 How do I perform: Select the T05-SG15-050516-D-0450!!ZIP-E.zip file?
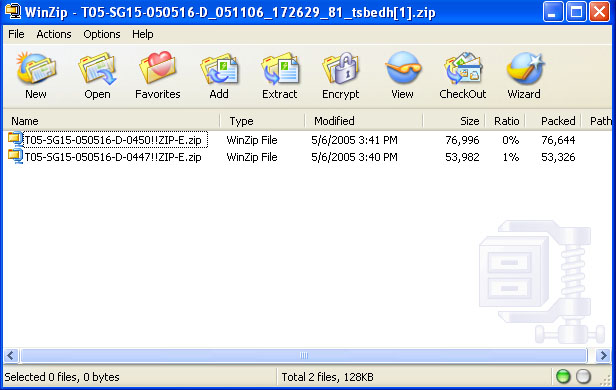tap(113, 140)
